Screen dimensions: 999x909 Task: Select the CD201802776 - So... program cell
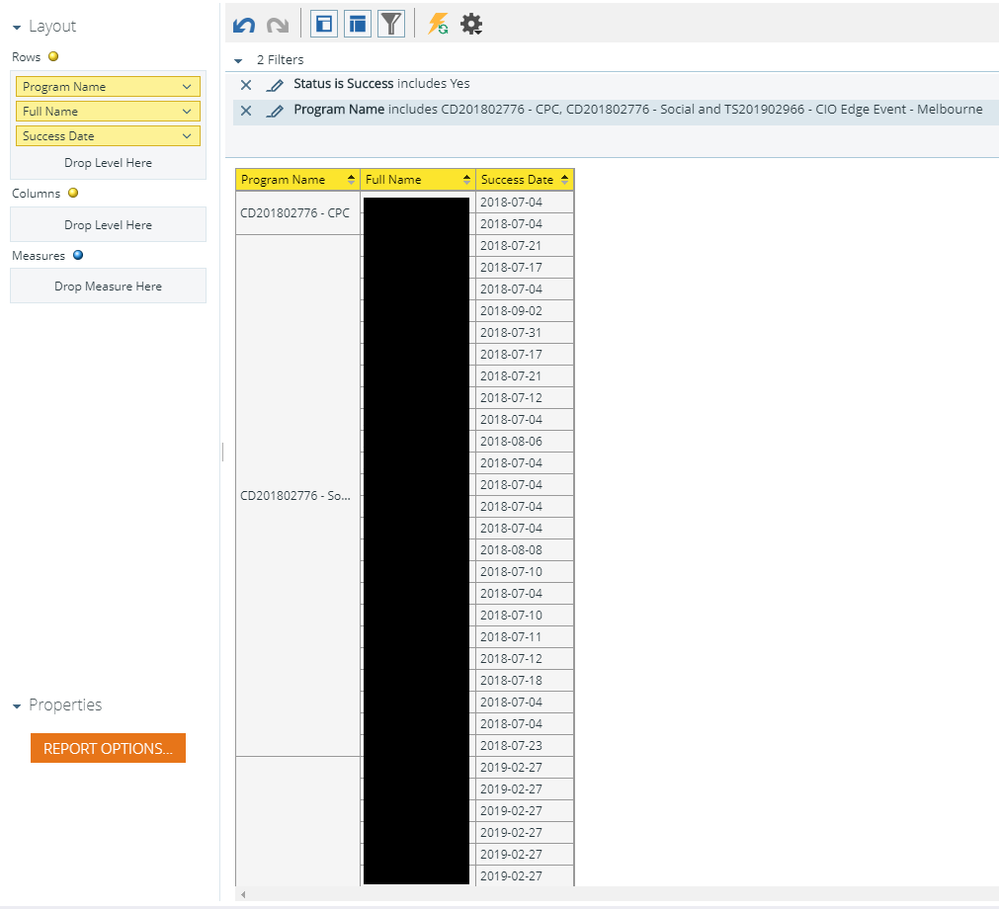298,496
